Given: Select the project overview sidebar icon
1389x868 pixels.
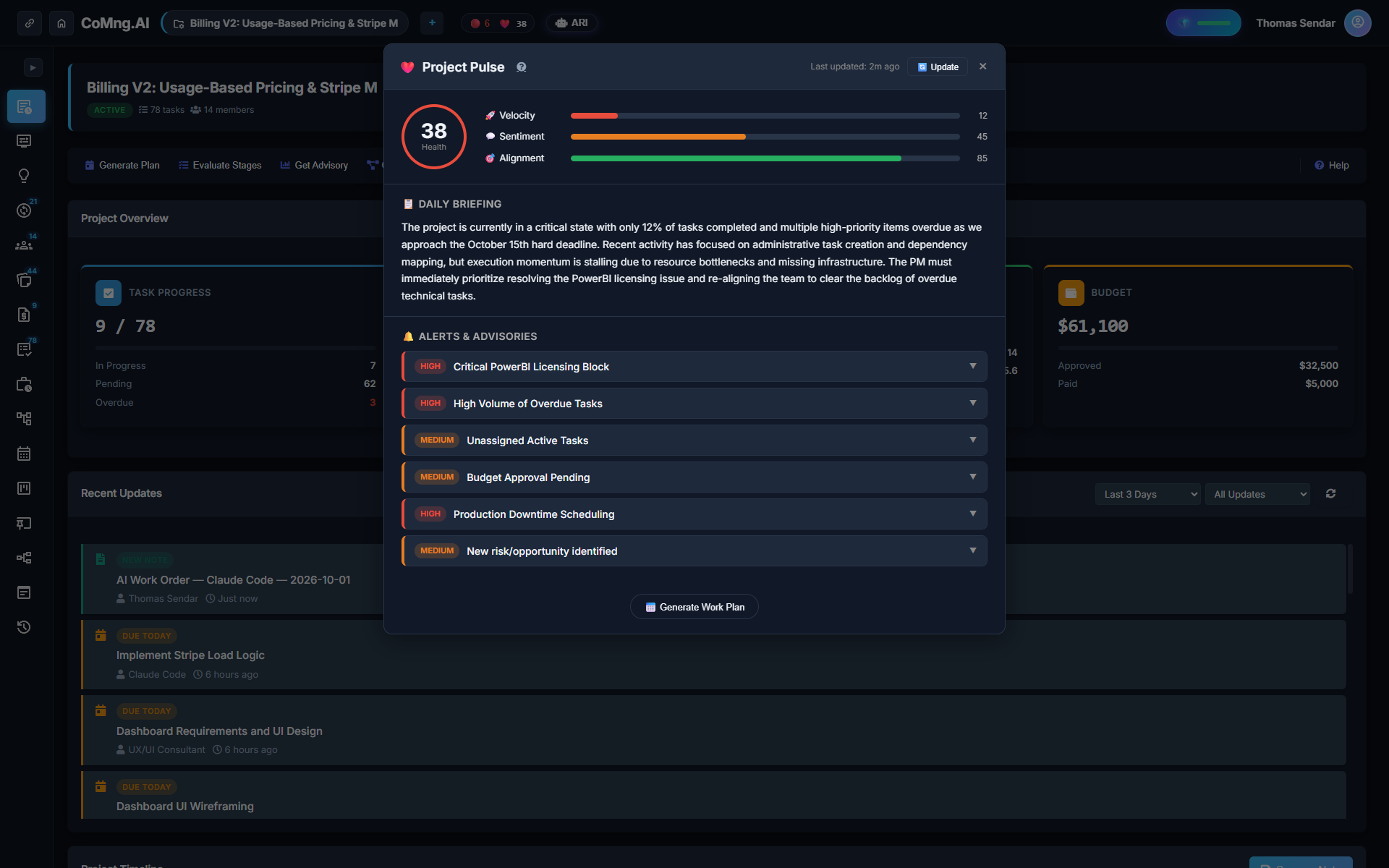Looking at the screenshot, I should [26, 106].
